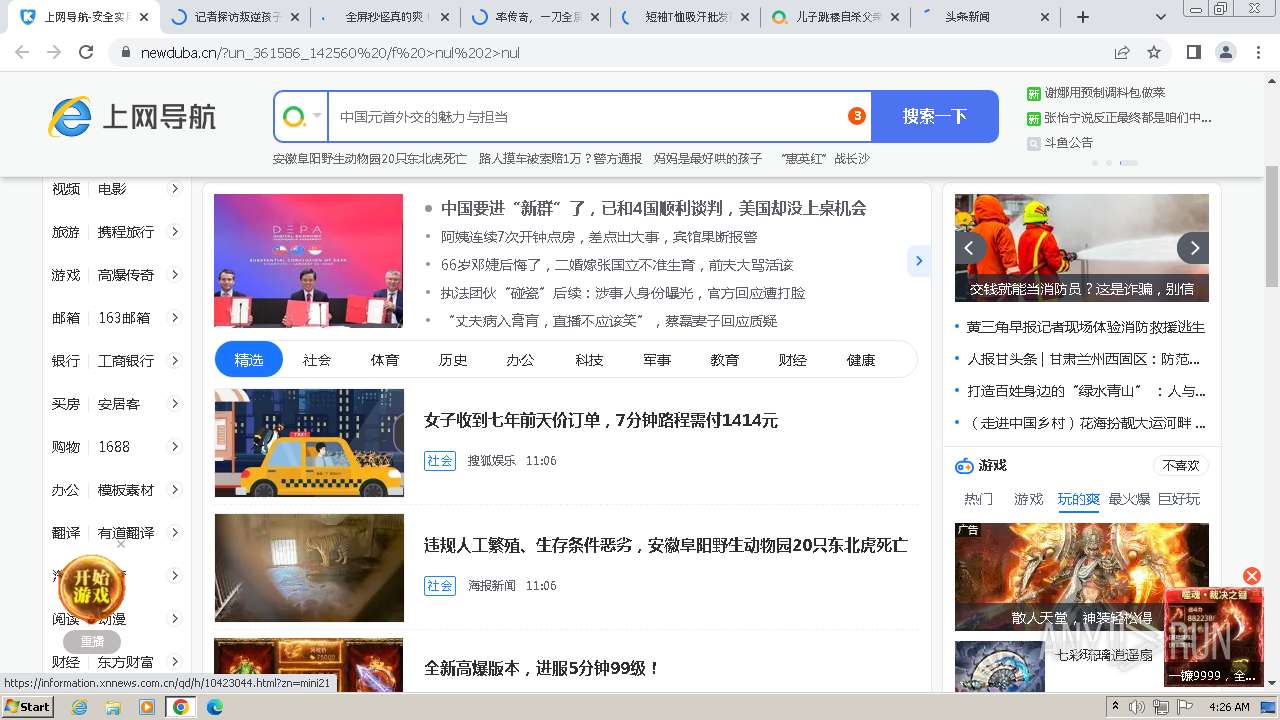The height and width of the screenshot is (720, 1280).
Task: Show hidden system tray icons
Action: point(1117,707)
